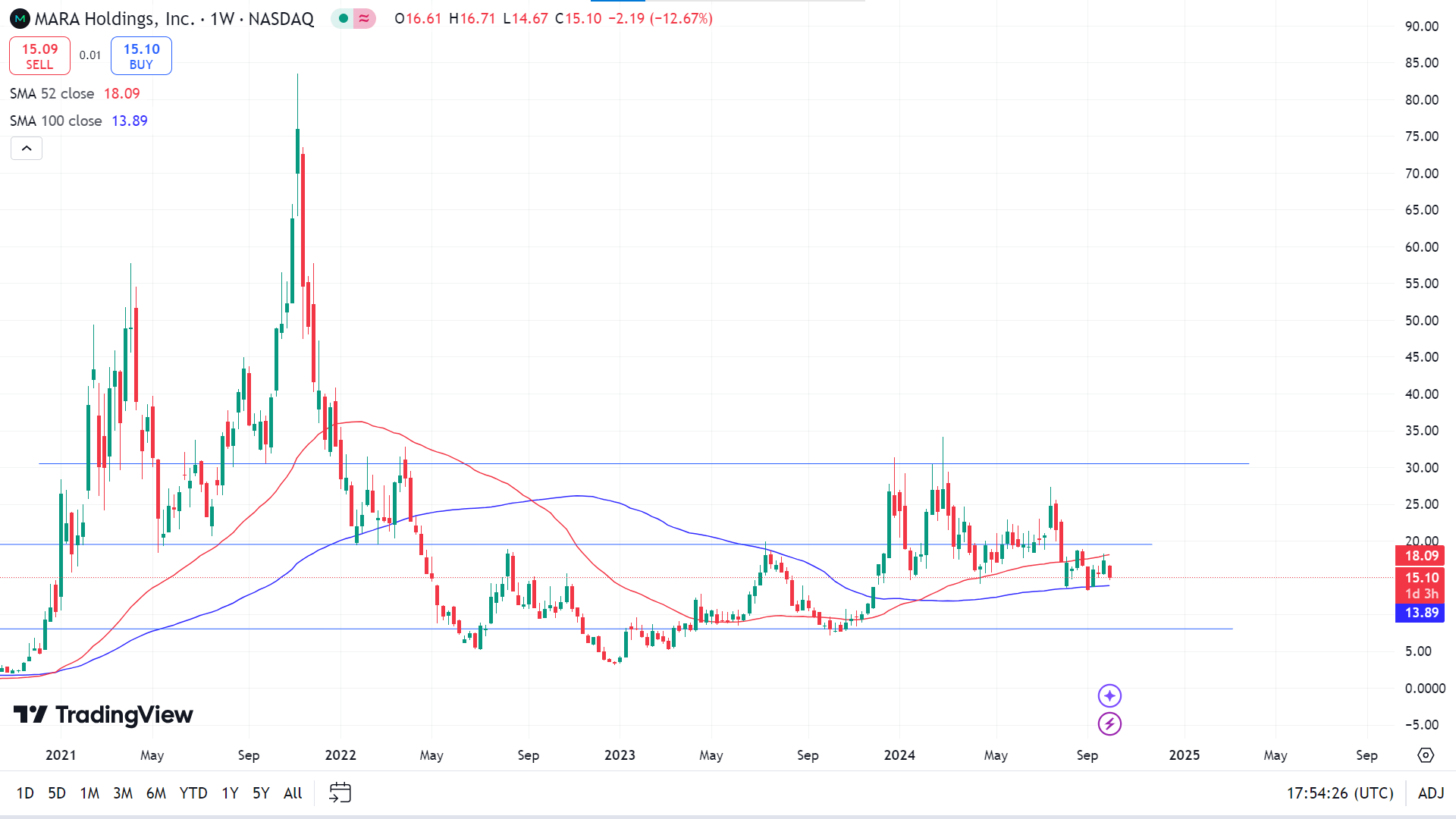
Task: Click the 0.01 spread value
Action: click(x=90, y=55)
